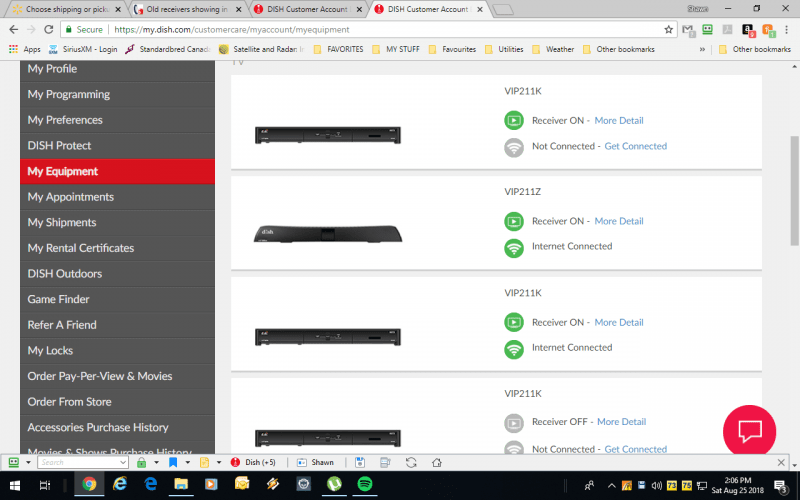The width and height of the screenshot is (800, 500).
Task: Select My Appointments in sidebar
Action: [117, 197]
